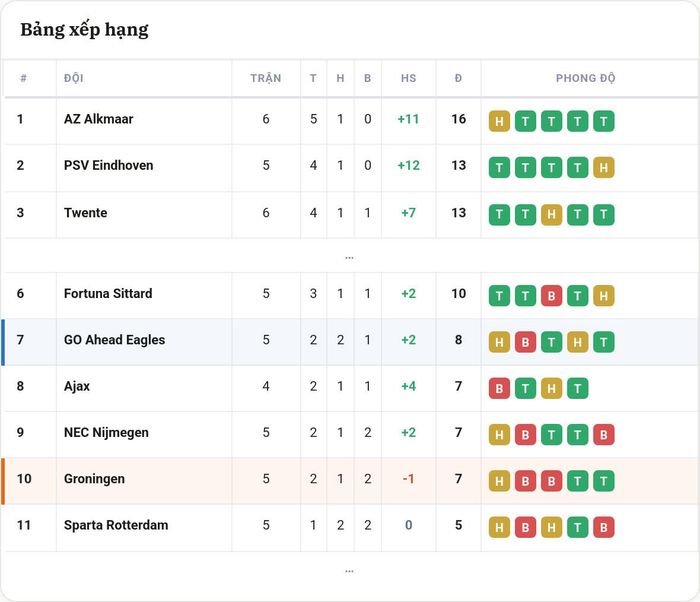Click Ajax's yellow H form badge

551,388
